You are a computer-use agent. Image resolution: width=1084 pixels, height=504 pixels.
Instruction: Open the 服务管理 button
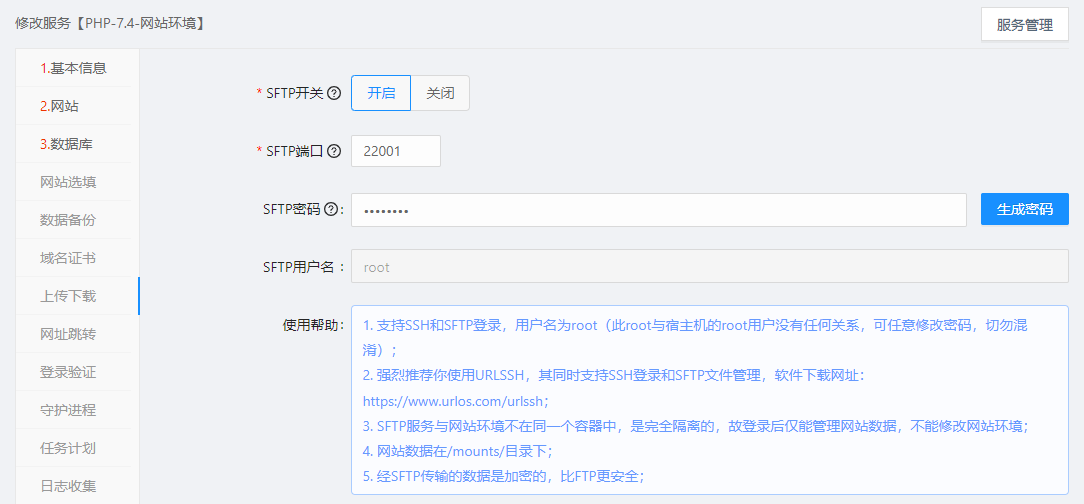tap(1025, 25)
